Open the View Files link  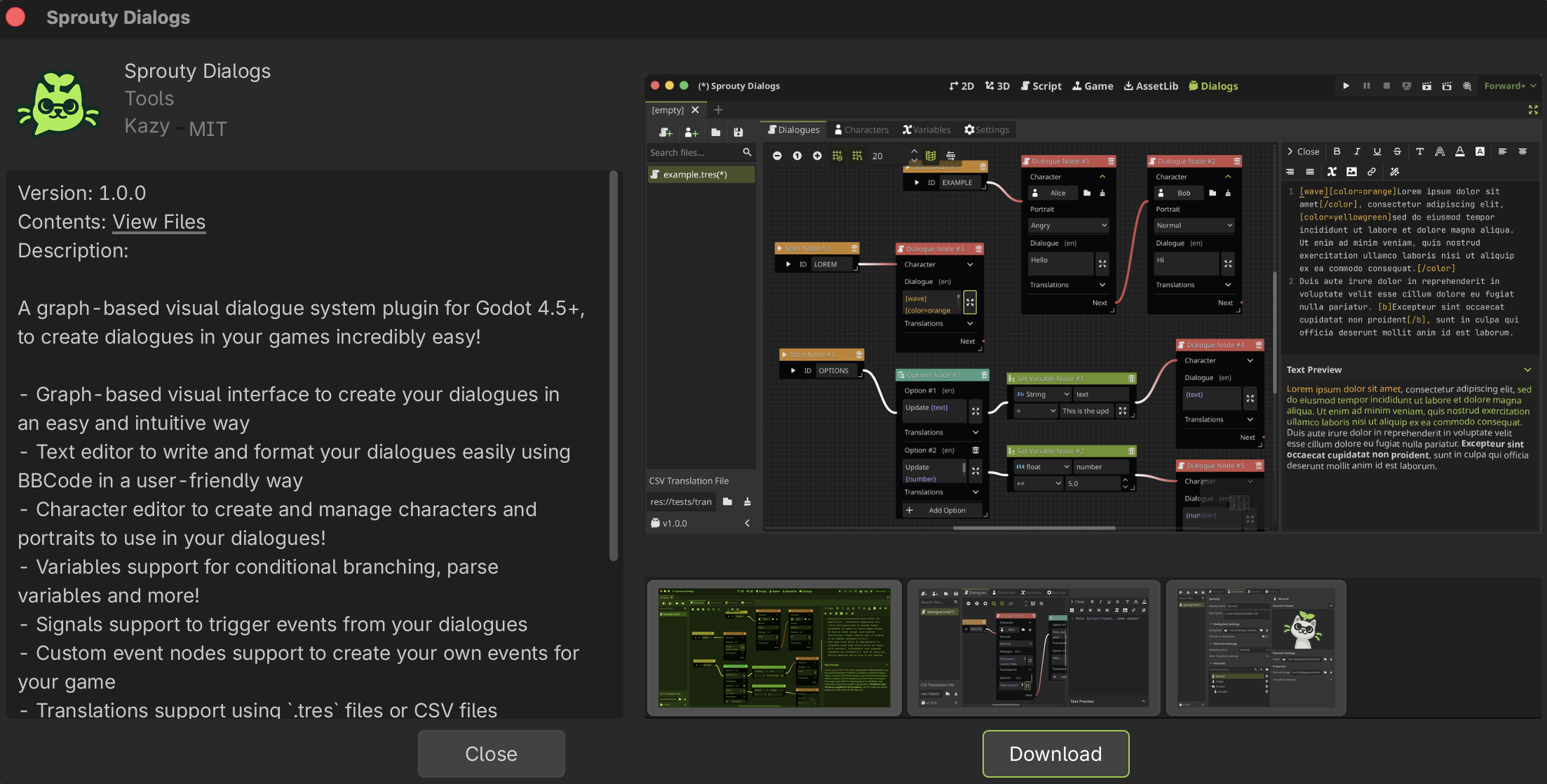coord(158,222)
